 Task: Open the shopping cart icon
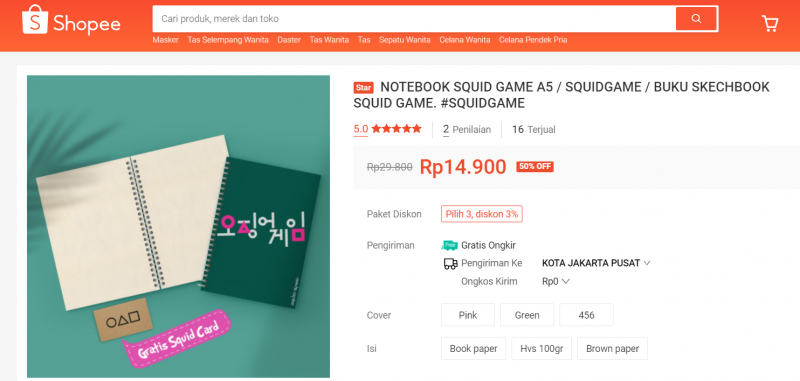click(769, 23)
